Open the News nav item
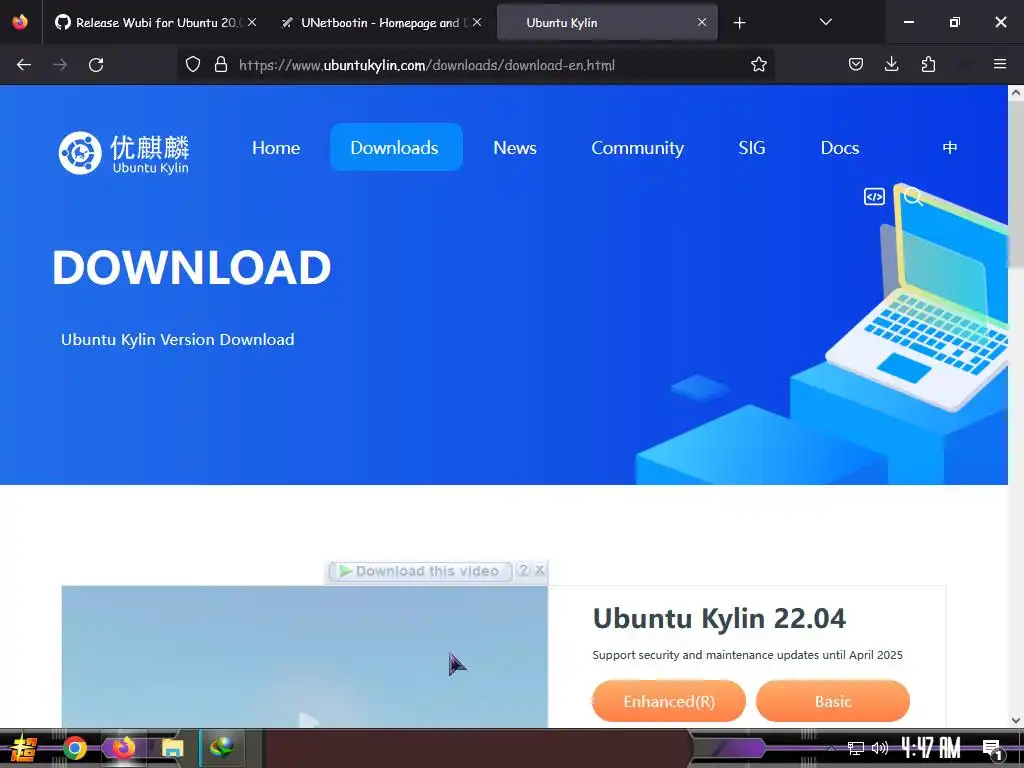1024x768 pixels. tap(515, 148)
